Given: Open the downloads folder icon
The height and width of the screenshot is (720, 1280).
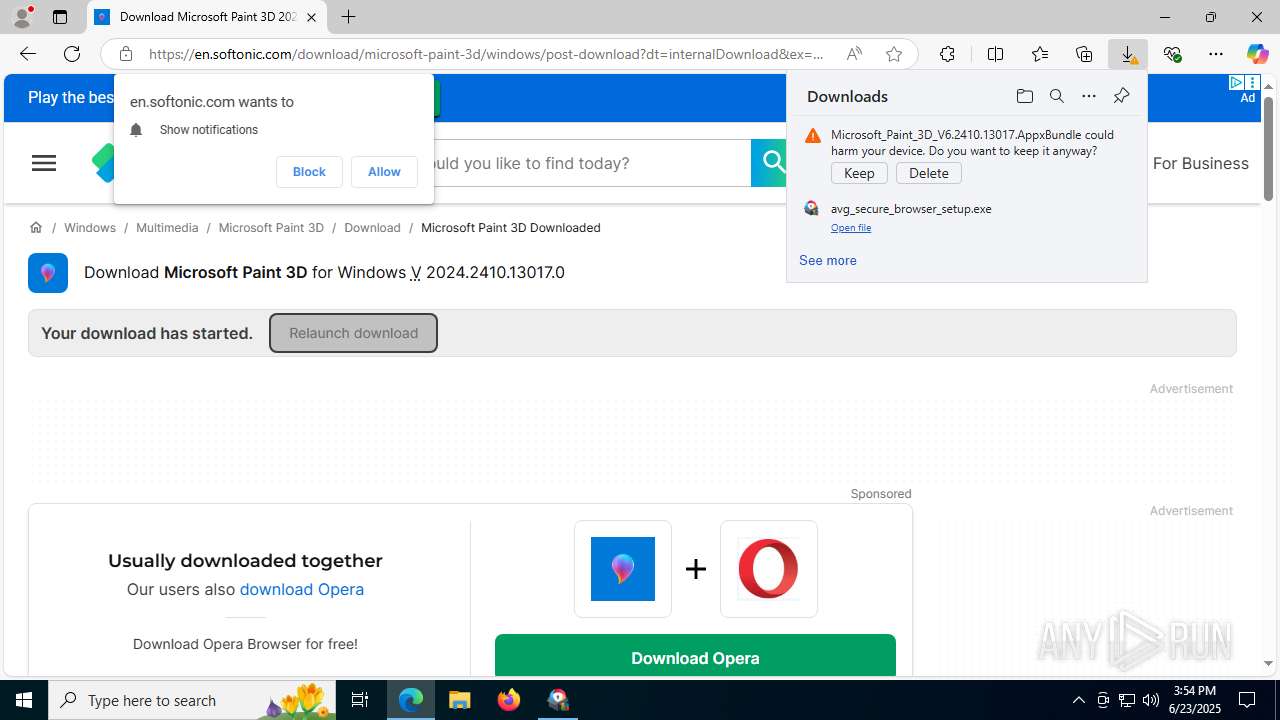Looking at the screenshot, I should click(x=1024, y=96).
